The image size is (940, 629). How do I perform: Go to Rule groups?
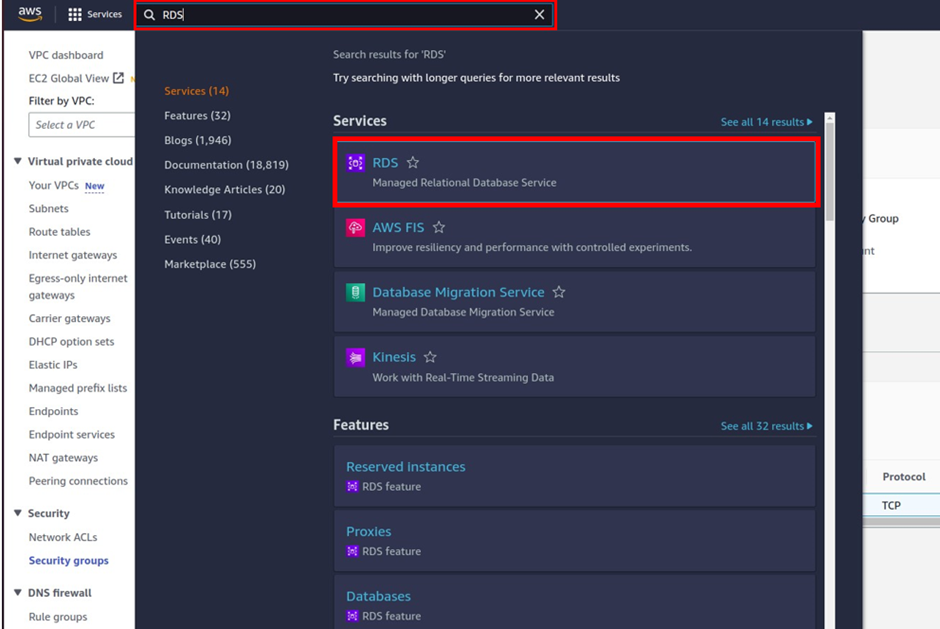click(x=58, y=616)
